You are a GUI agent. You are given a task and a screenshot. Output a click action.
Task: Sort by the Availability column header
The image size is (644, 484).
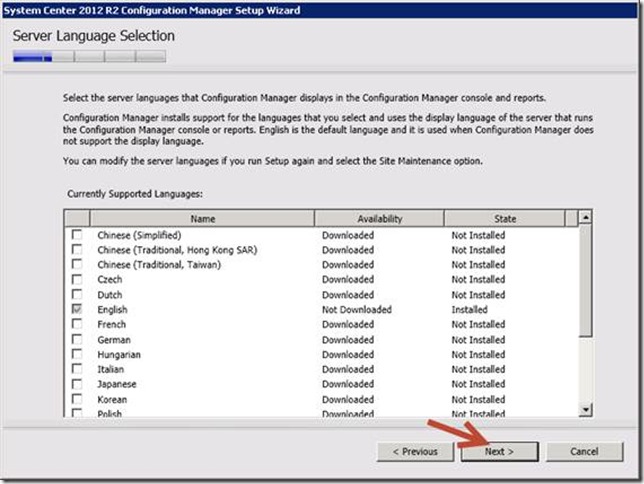(x=379, y=218)
